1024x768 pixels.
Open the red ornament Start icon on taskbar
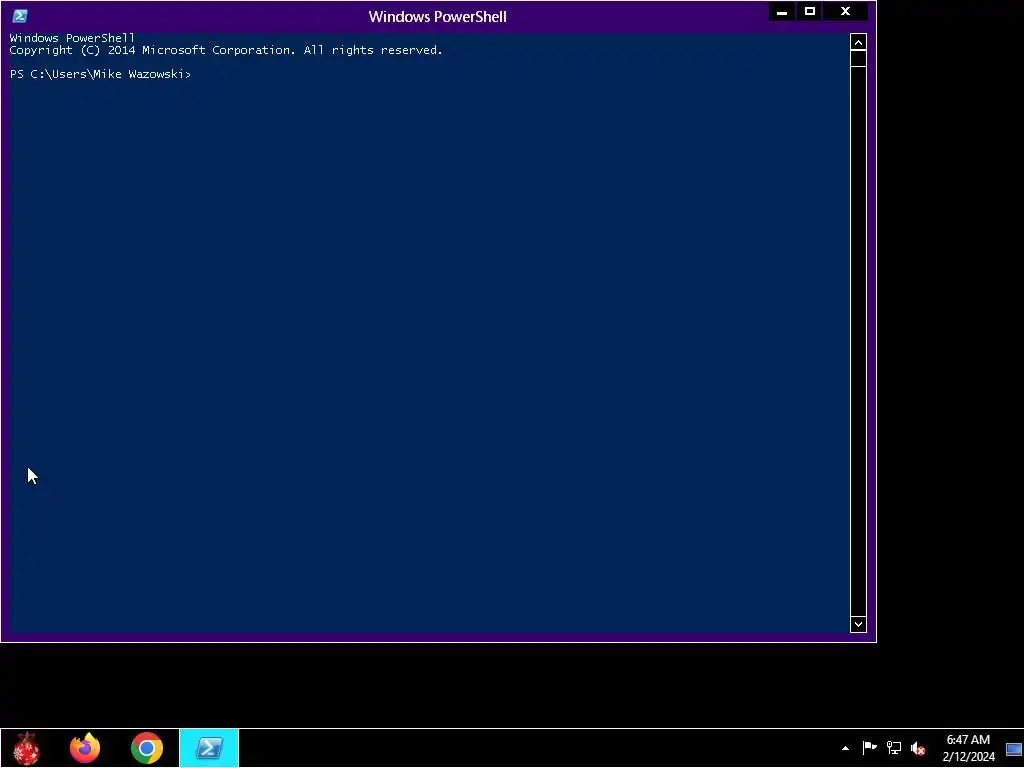(26, 748)
